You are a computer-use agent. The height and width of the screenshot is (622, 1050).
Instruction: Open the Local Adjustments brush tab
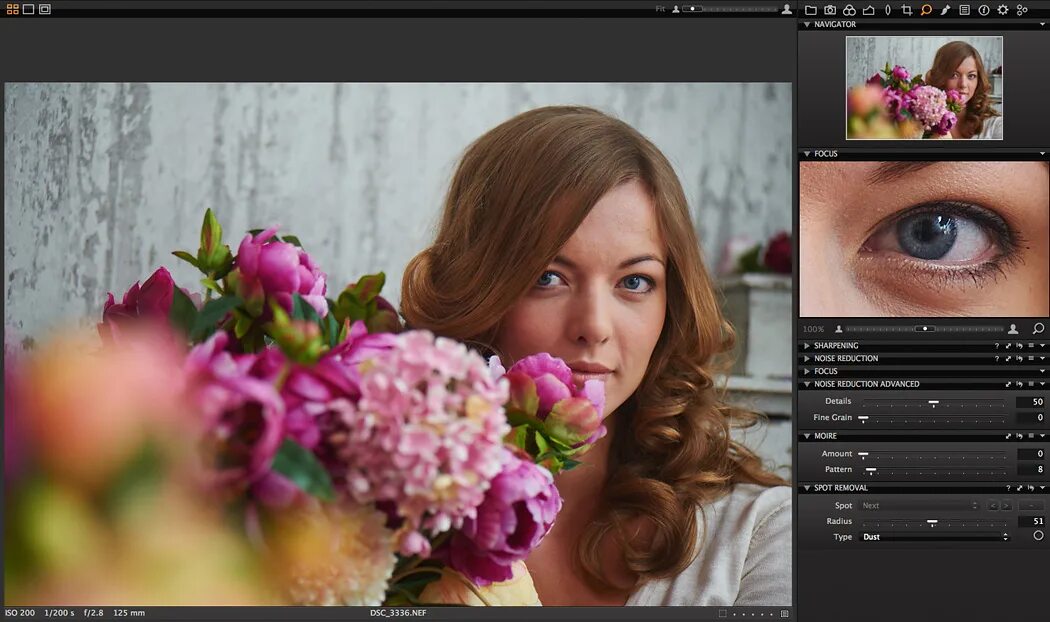coord(945,10)
